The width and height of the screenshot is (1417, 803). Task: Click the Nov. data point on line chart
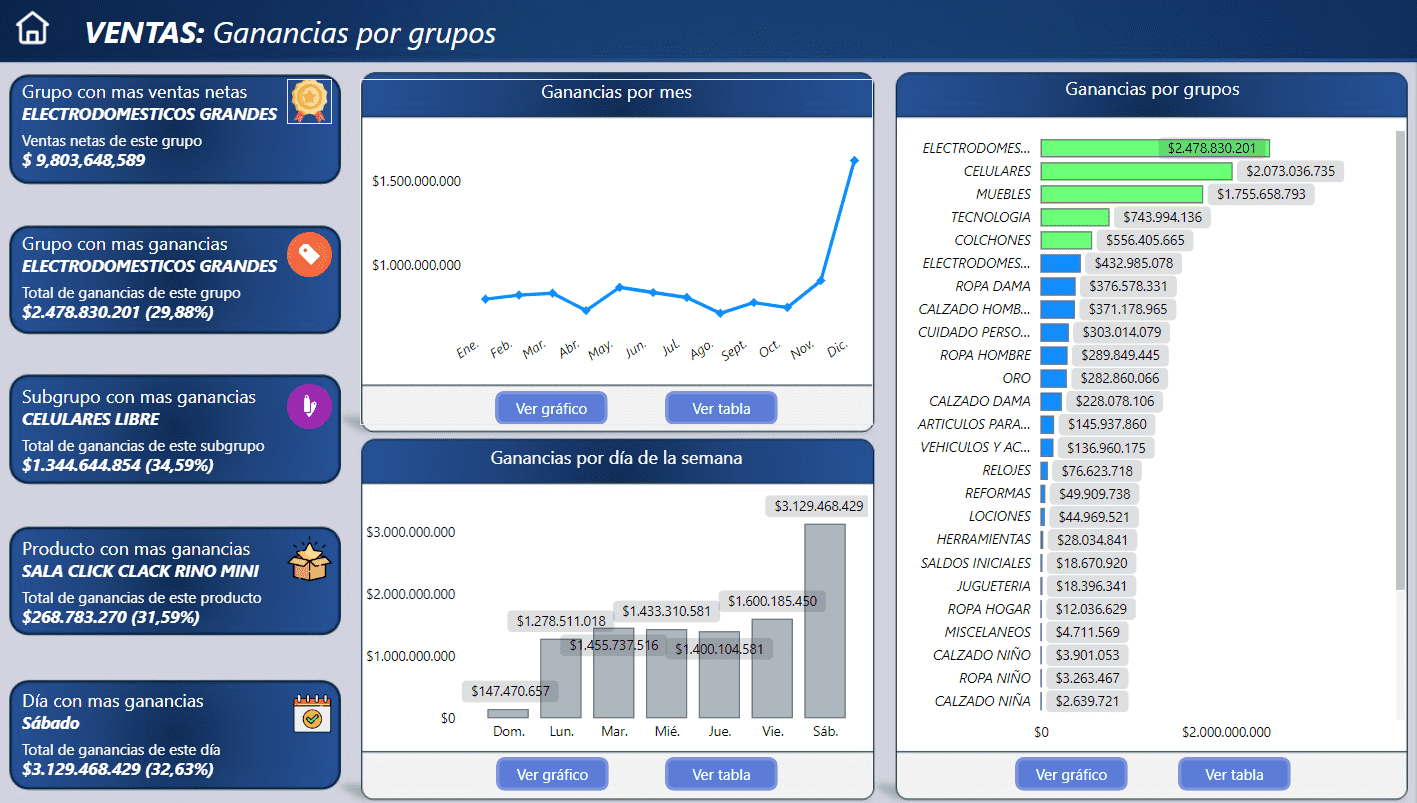tap(821, 280)
